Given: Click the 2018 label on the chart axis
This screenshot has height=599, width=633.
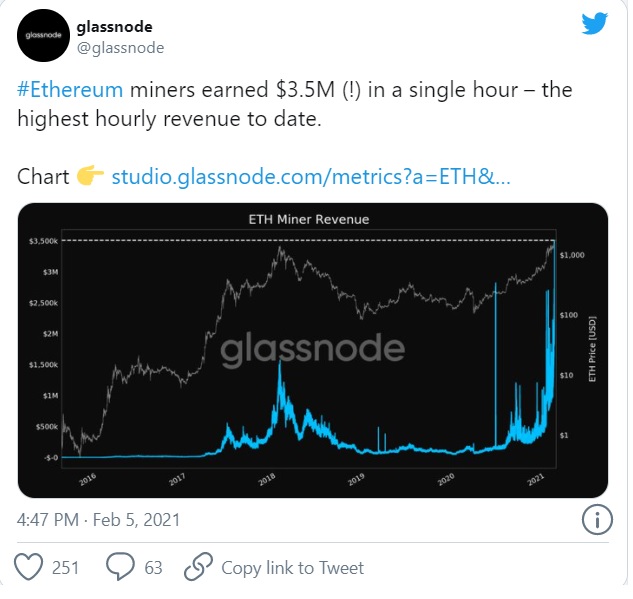Looking at the screenshot, I should click(x=267, y=480).
